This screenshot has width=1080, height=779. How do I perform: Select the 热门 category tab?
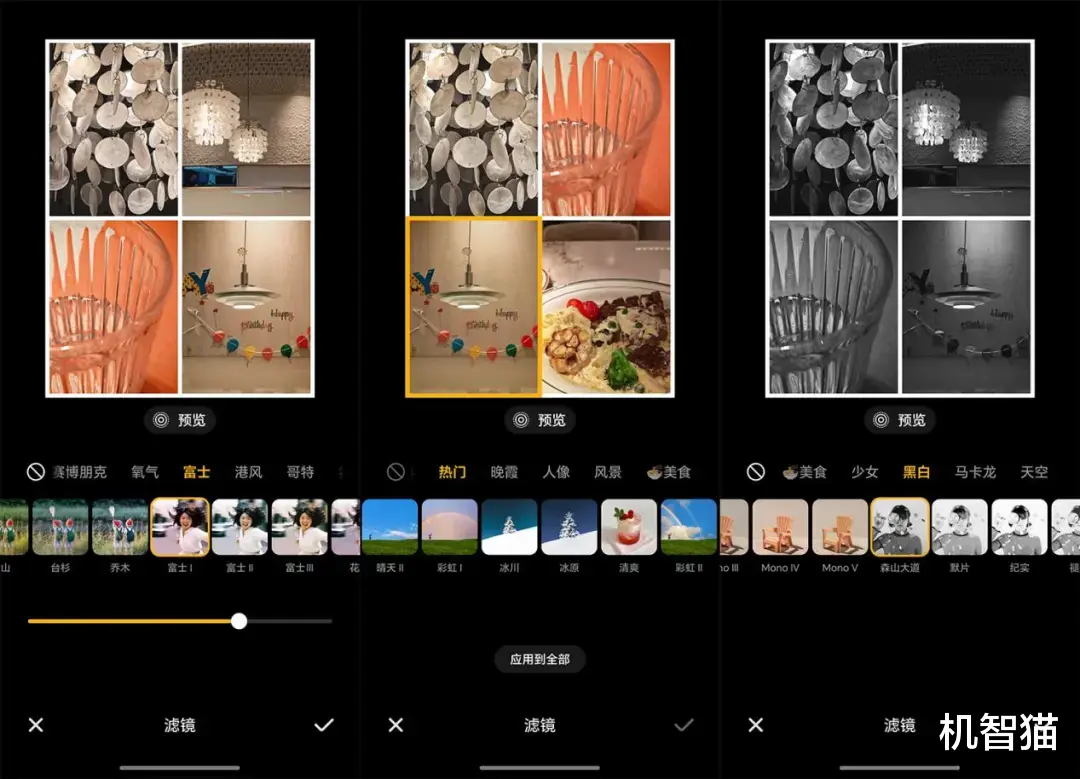[450, 471]
